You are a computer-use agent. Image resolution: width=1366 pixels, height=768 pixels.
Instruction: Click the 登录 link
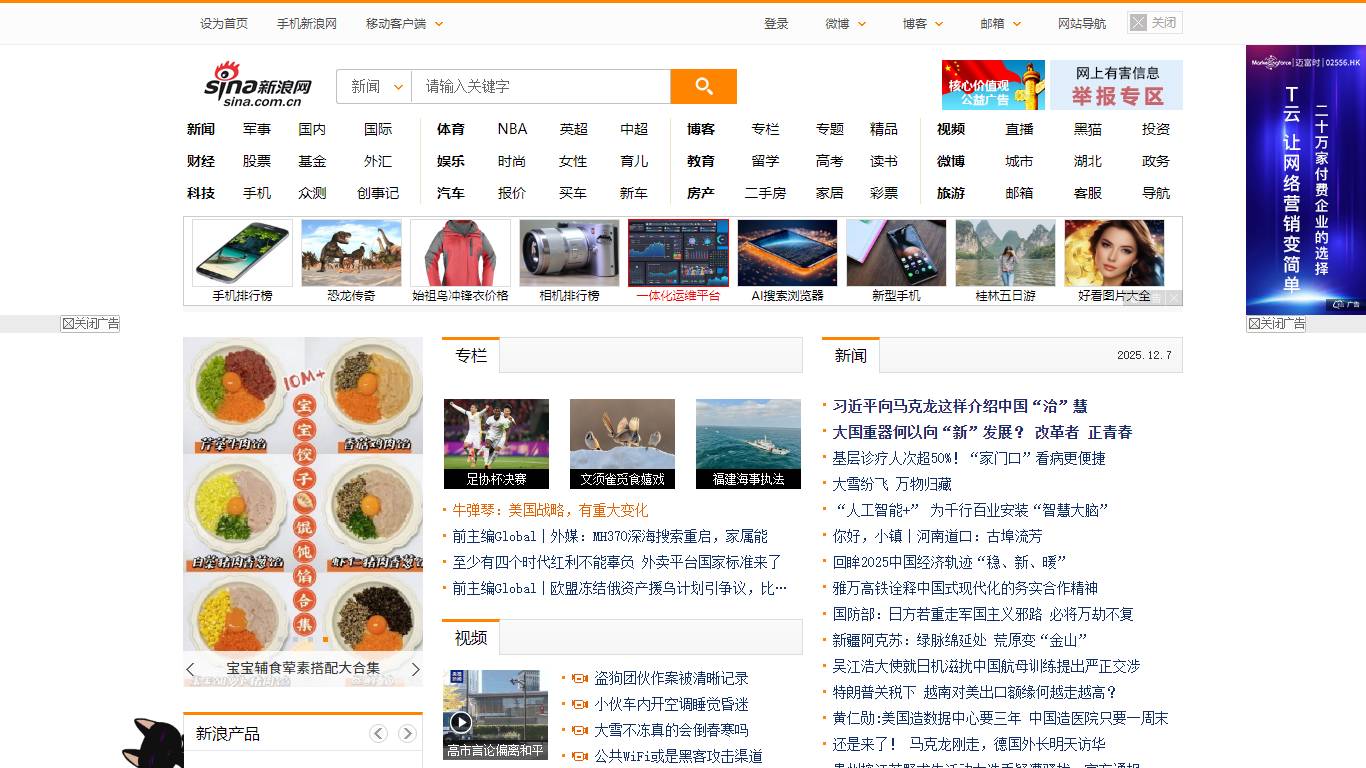pos(777,23)
